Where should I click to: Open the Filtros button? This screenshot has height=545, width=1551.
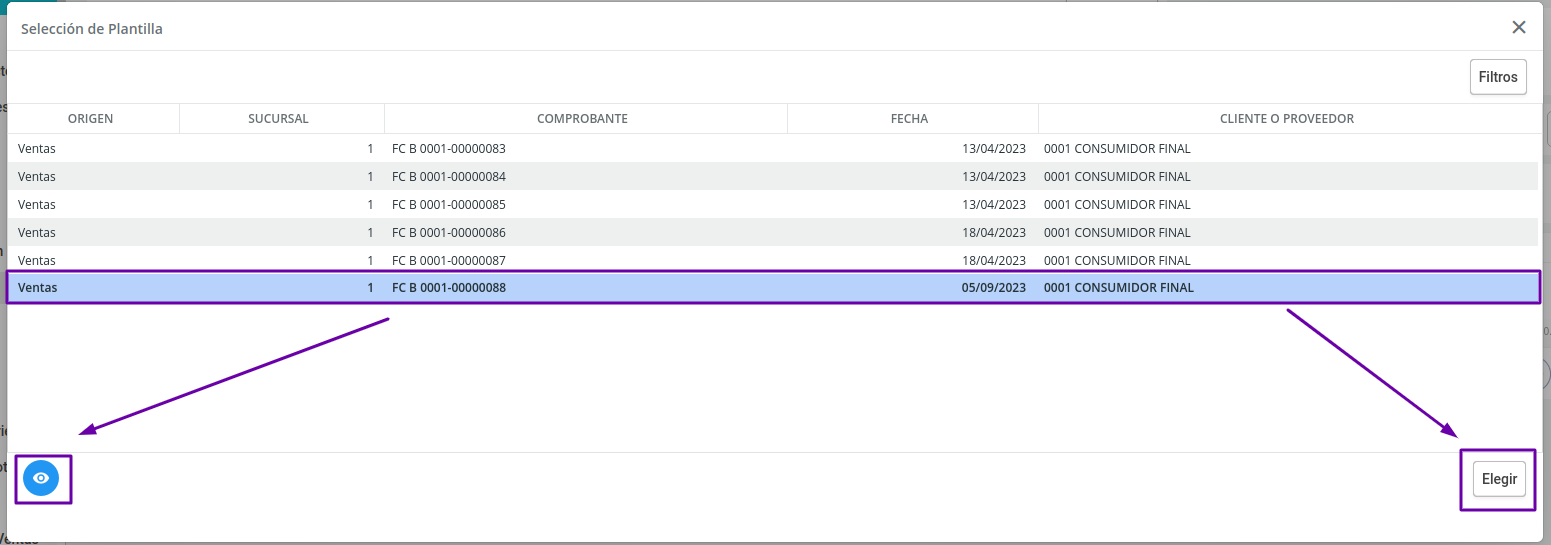(1498, 77)
